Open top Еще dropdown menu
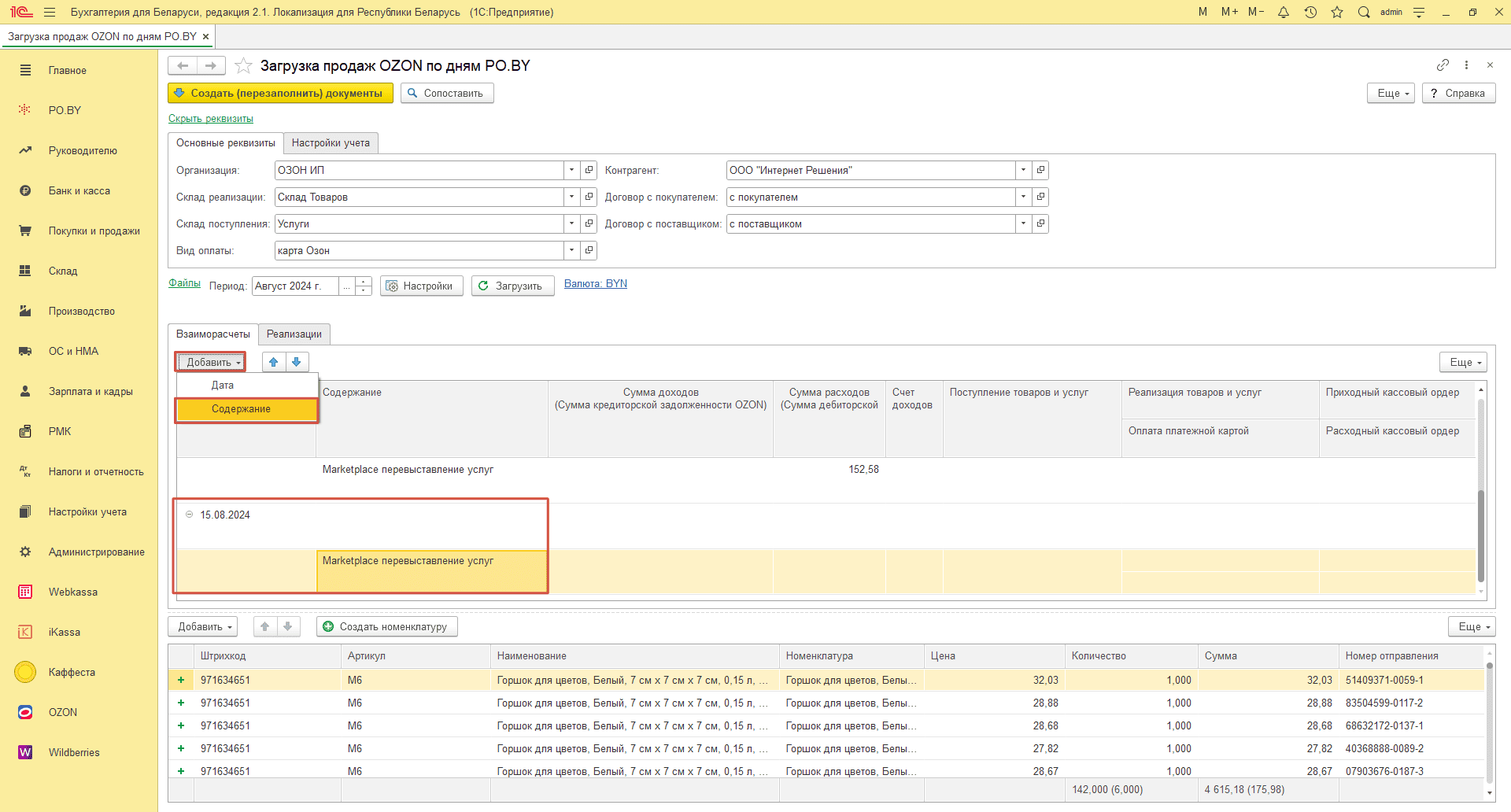The height and width of the screenshot is (812, 1511). click(x=1391, y=93)
